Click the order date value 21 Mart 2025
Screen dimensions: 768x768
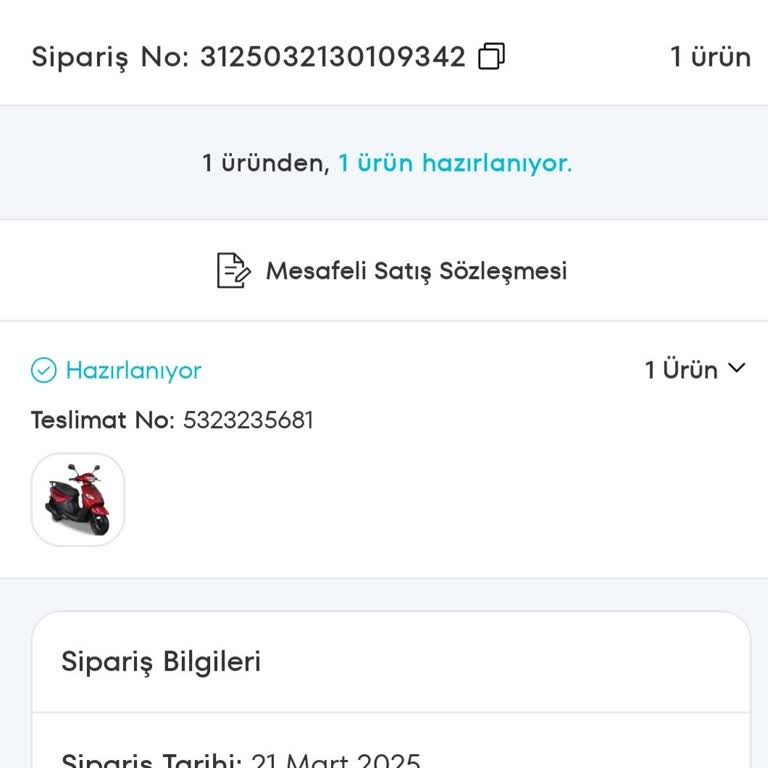(335, 762)
